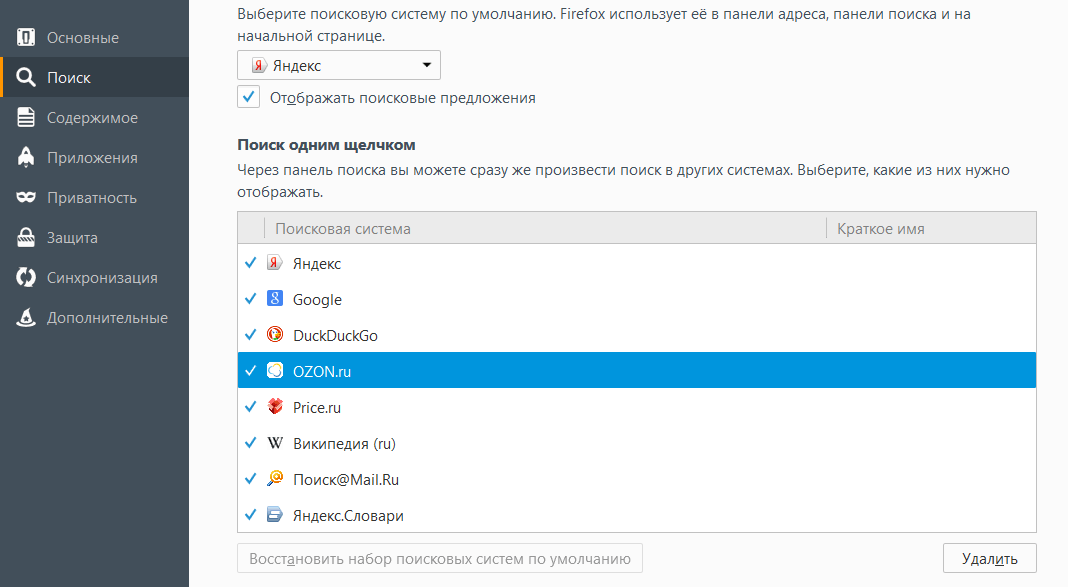Open the default search engine dropdown

pos(339,66)
